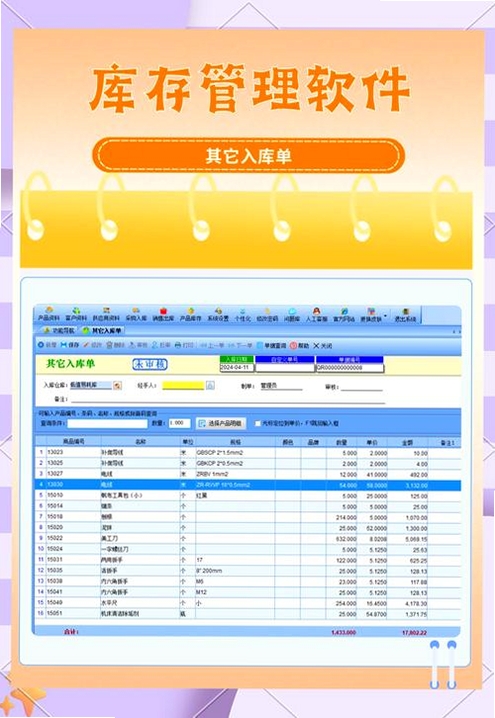Screen dimensions: 495x718
Task: Select row 3 with code 13027
Action: pos(248,474)
